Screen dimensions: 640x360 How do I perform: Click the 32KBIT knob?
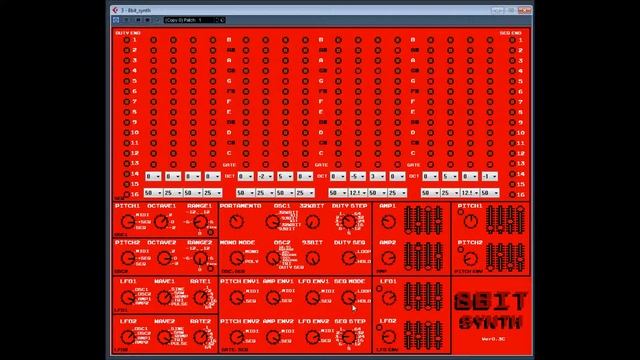click(313, 222)
